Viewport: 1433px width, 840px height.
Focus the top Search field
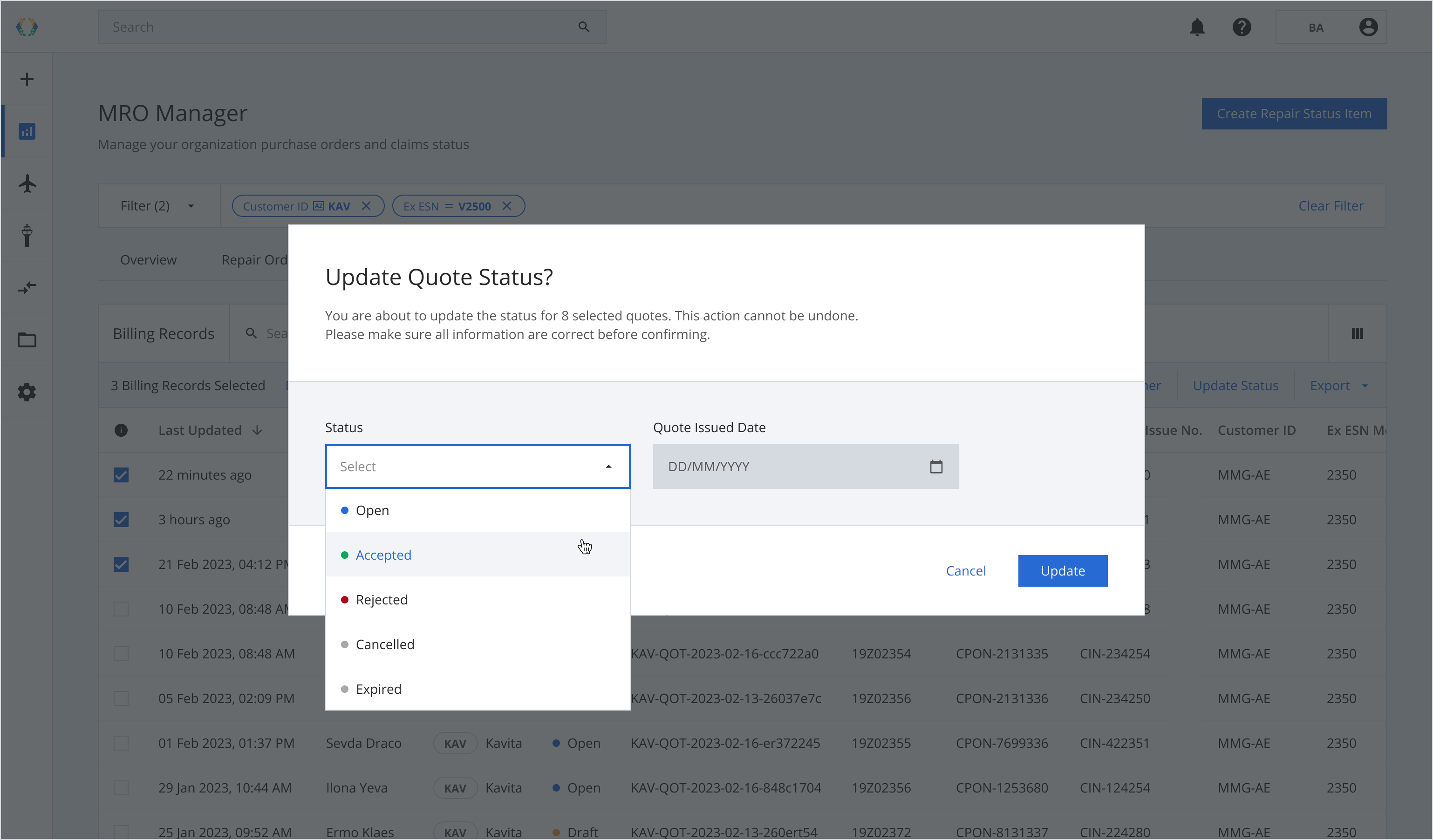click(351, 27)
